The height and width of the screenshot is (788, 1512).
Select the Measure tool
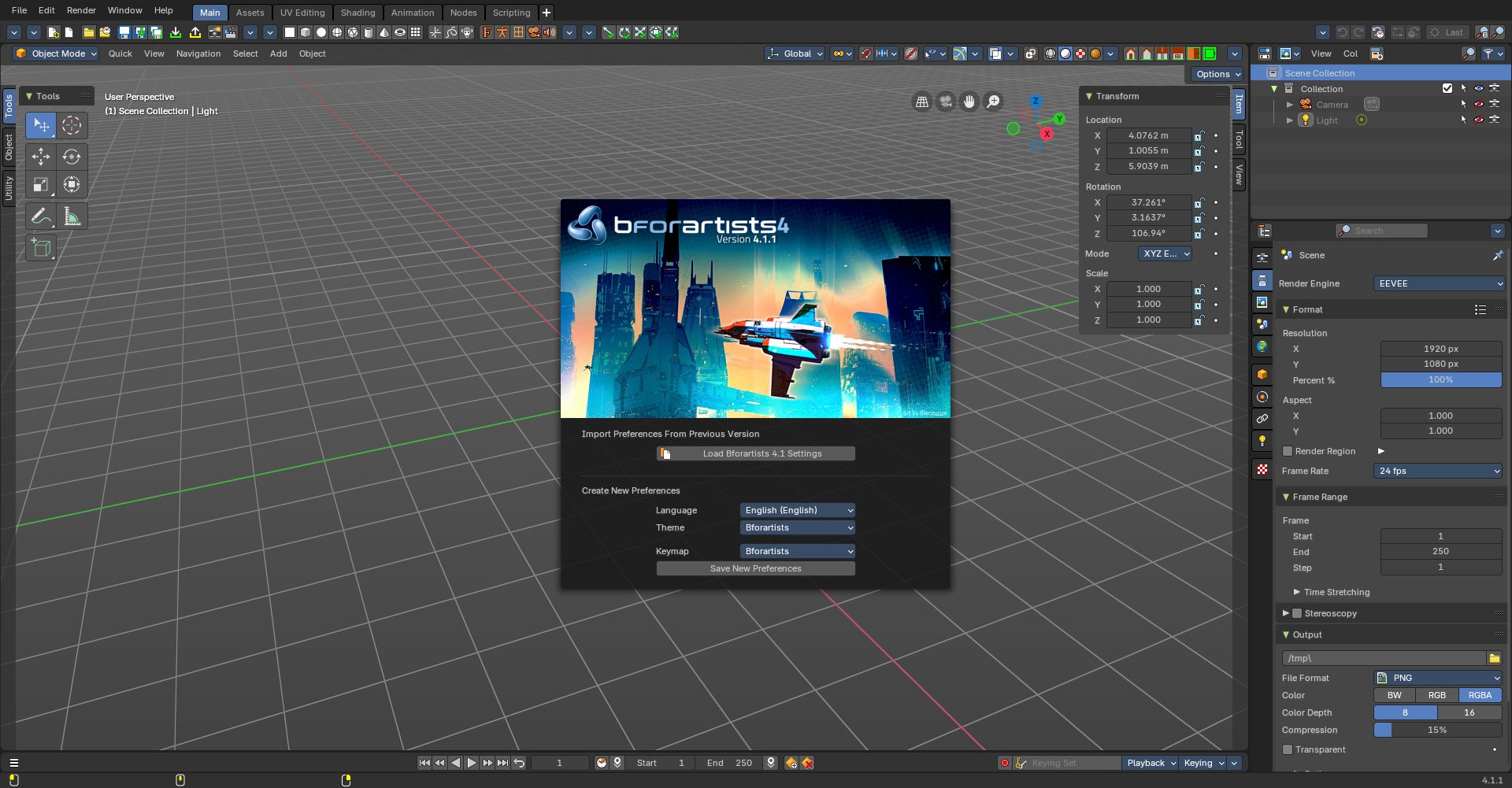click(x=72, y=216)
